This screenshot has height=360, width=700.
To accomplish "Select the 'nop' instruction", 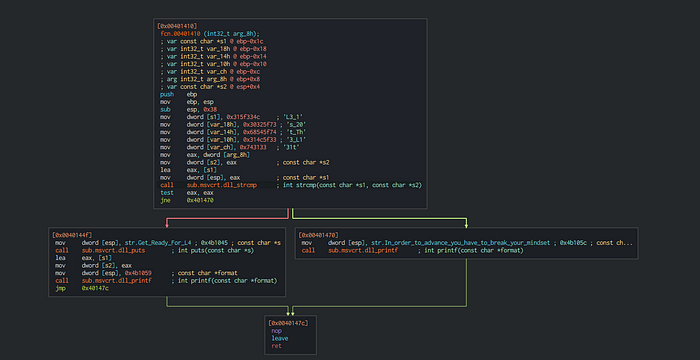I will tap(276, 331).
